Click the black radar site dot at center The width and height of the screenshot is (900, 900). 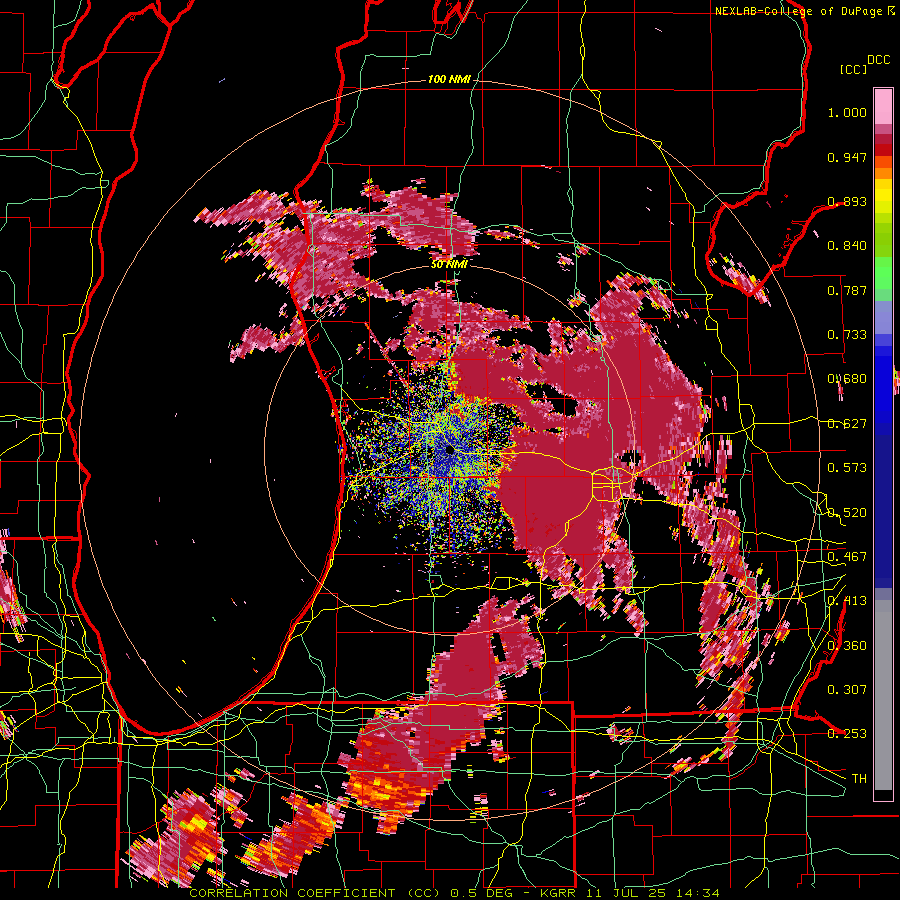450,451
